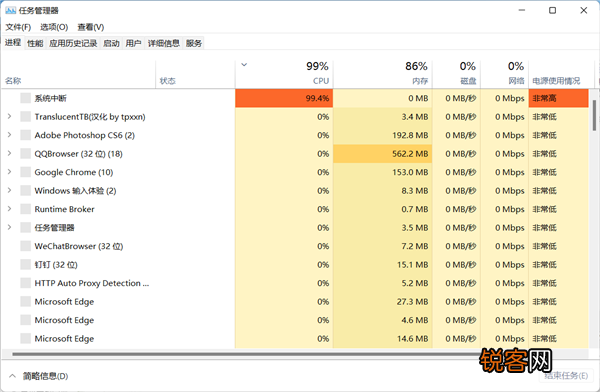Click the sort arrow above CPU column
This screenshot has height=392, width=600.
[x=244, y=65]
